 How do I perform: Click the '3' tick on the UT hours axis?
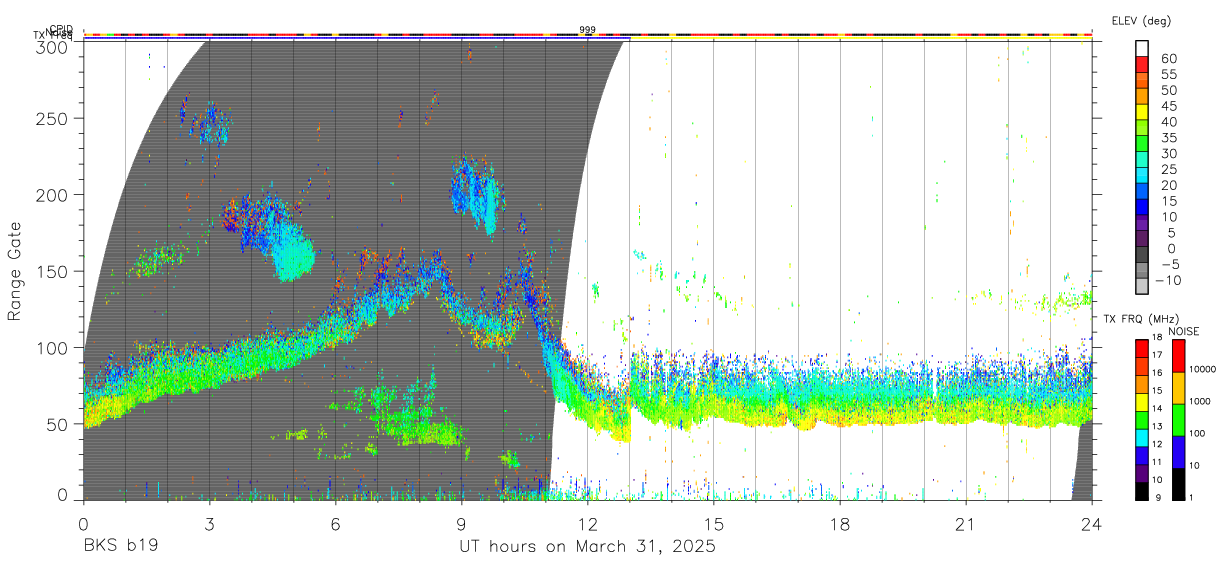pos(209,525)
